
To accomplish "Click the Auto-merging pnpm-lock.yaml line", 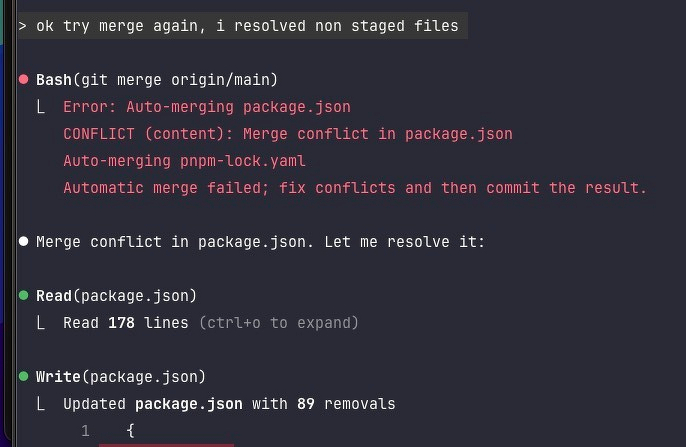I will click(184, 161).
